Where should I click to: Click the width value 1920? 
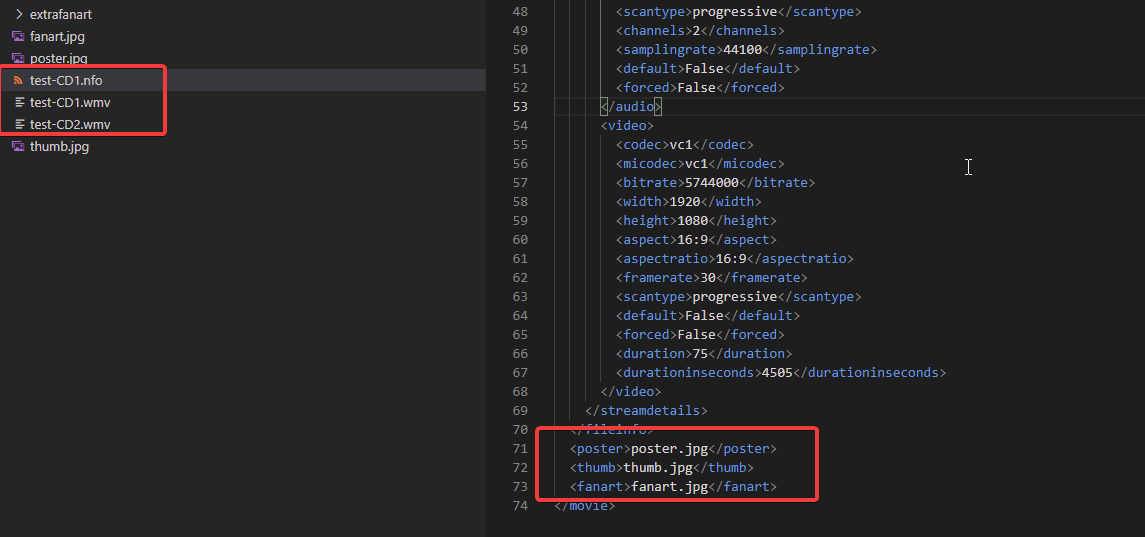coord(684,202)
